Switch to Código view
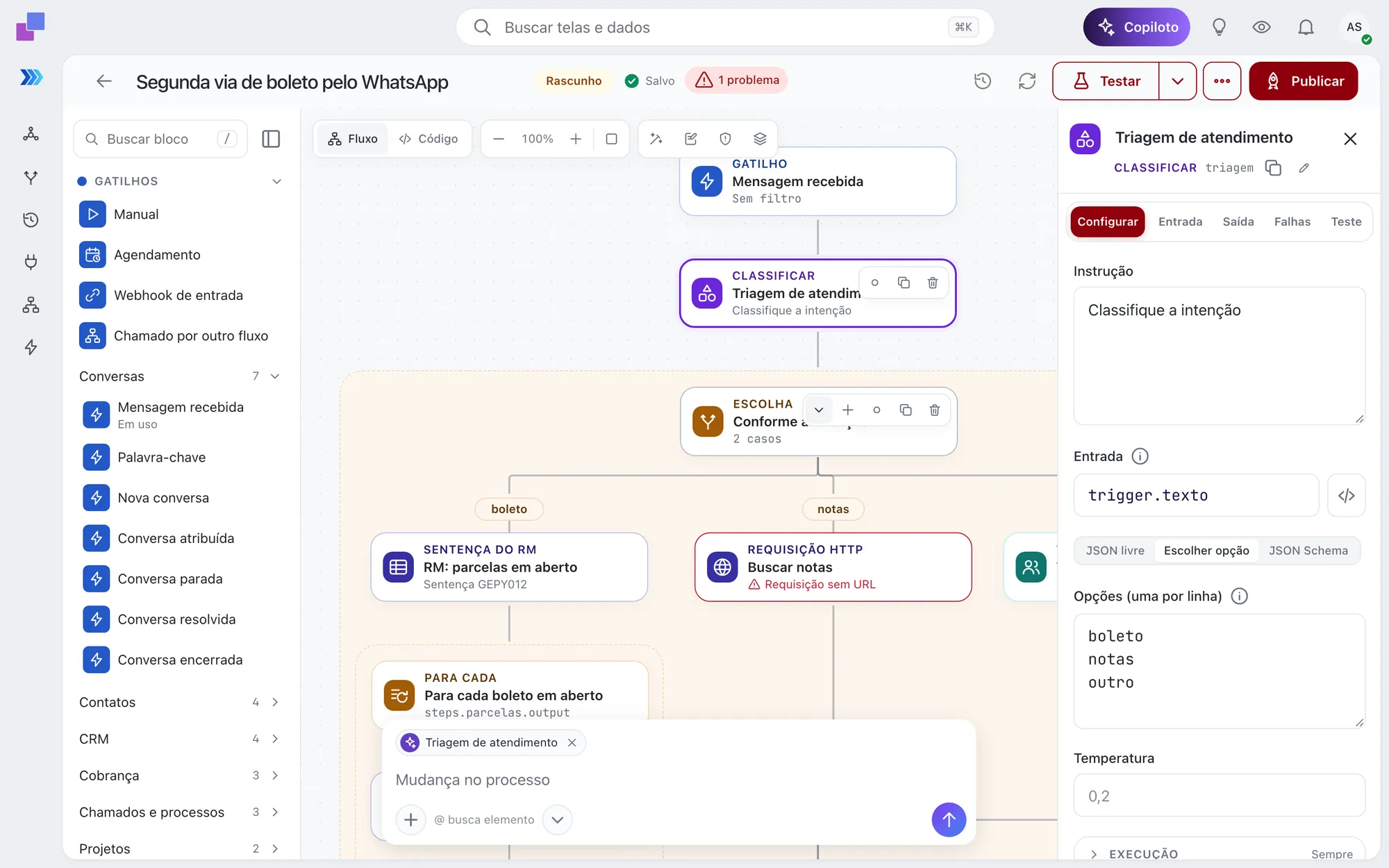Viewport: 1389px width, 868px height. coord(429,139)
